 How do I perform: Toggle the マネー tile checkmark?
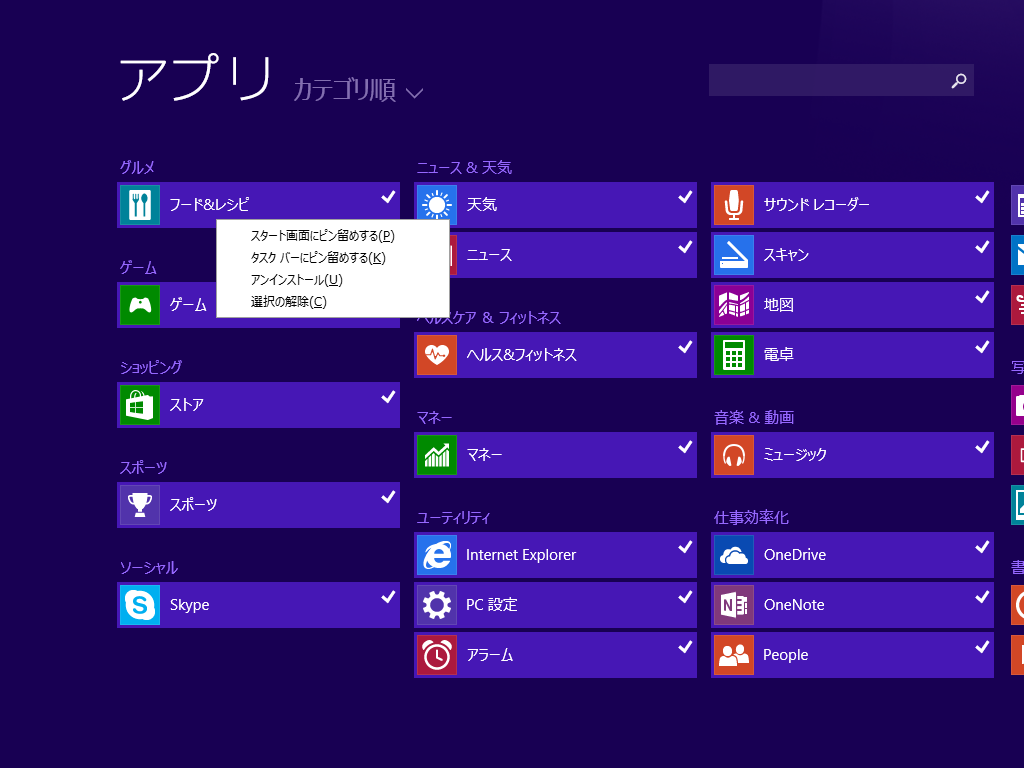(685, 447)
